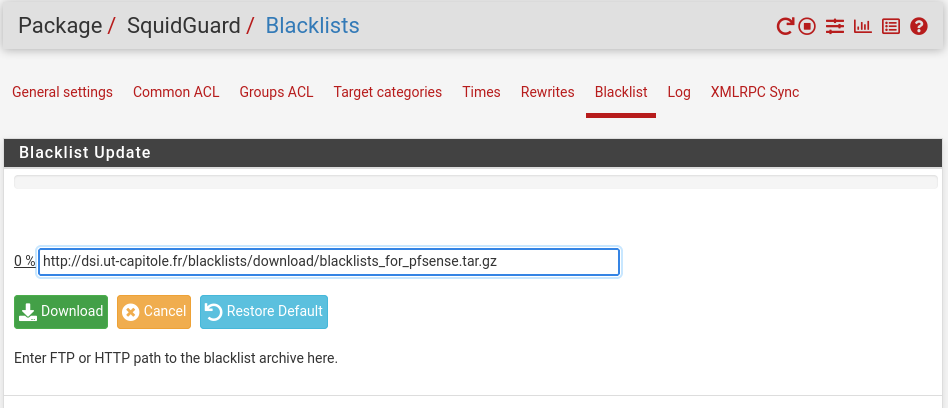Open the XMLRPC Sync tab
Viewport: 948px width, 408px height.
tap(755, 92)
